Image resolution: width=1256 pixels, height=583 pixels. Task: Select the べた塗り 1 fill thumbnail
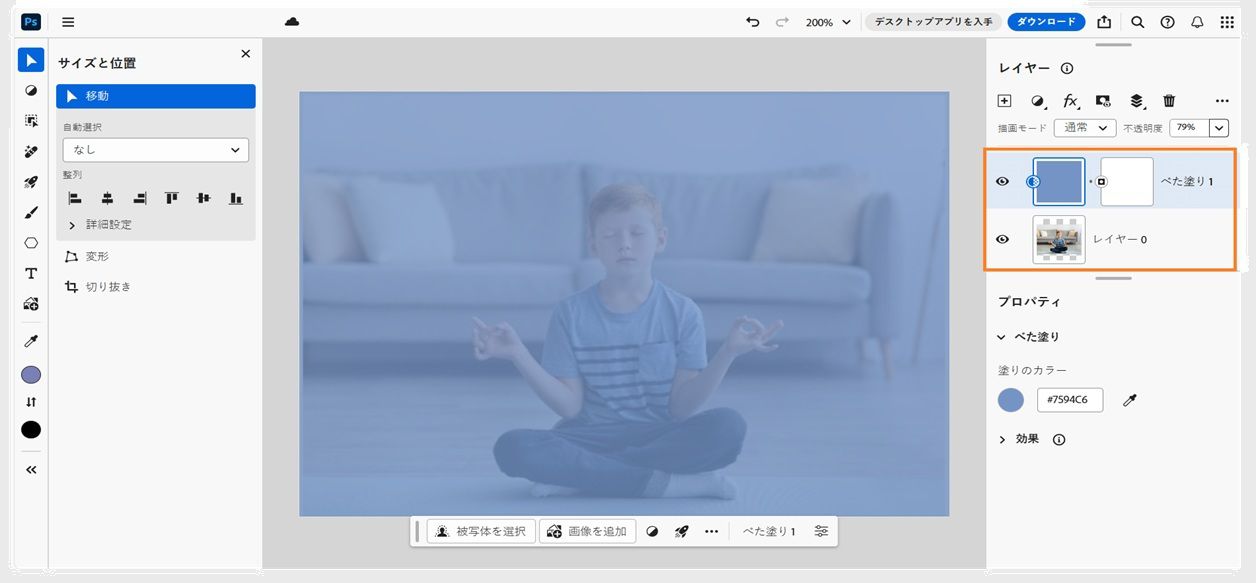1059,181
